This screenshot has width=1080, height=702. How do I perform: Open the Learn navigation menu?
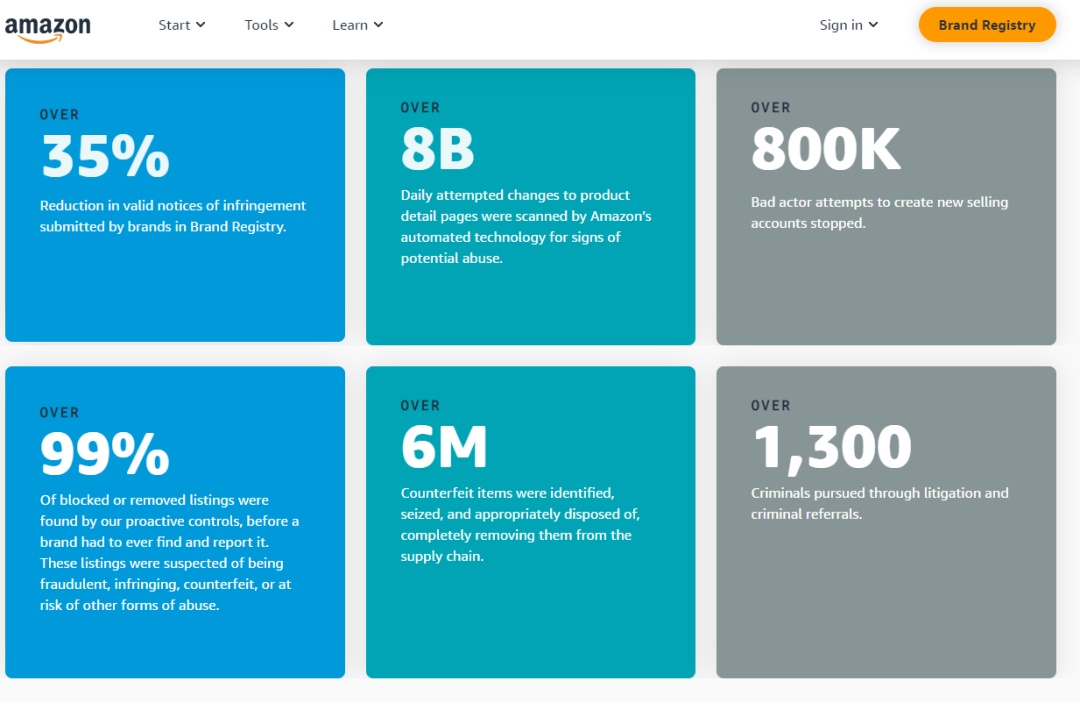pos(349,25)
